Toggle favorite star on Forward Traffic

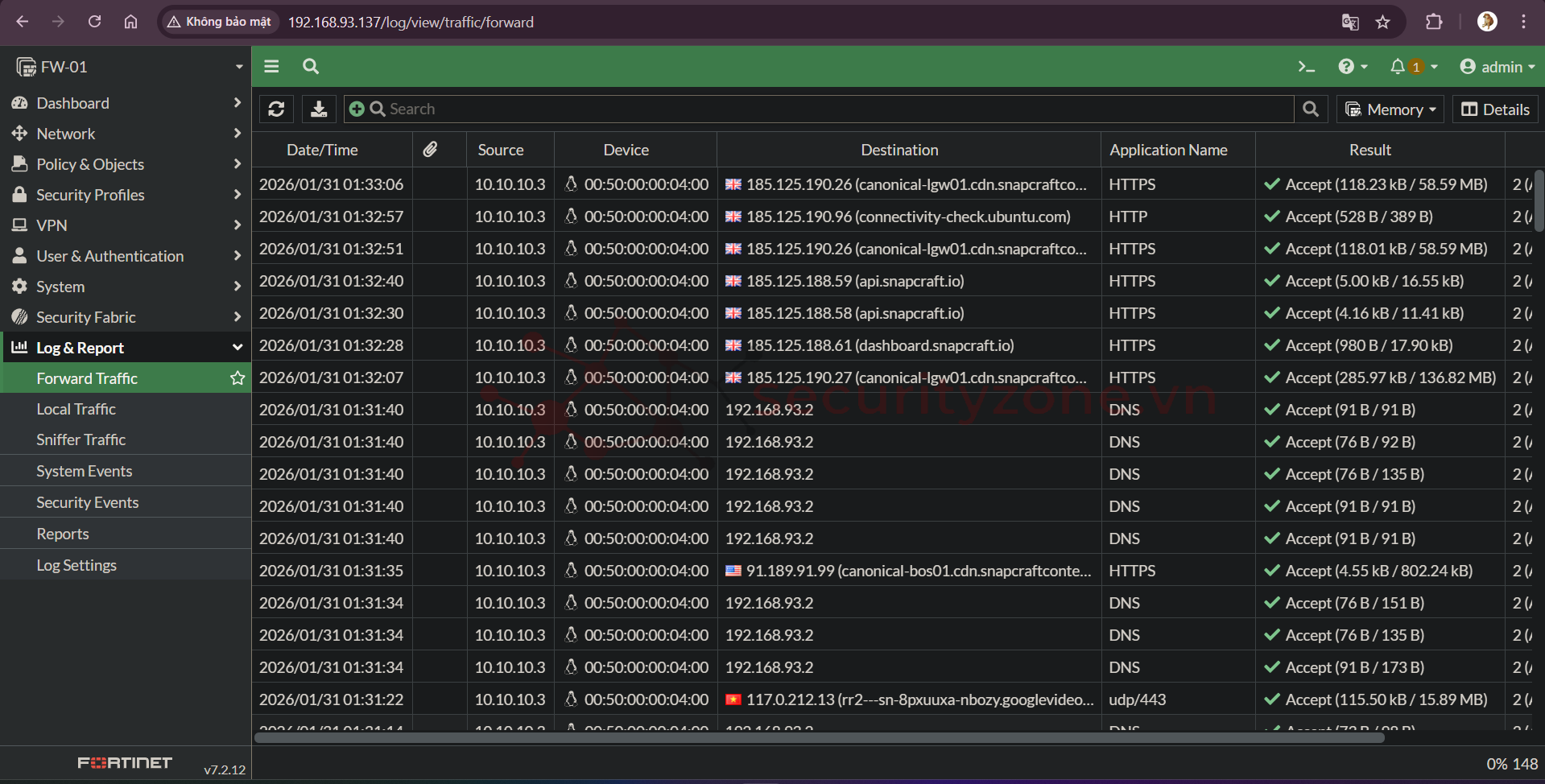(x=237, y=378)
